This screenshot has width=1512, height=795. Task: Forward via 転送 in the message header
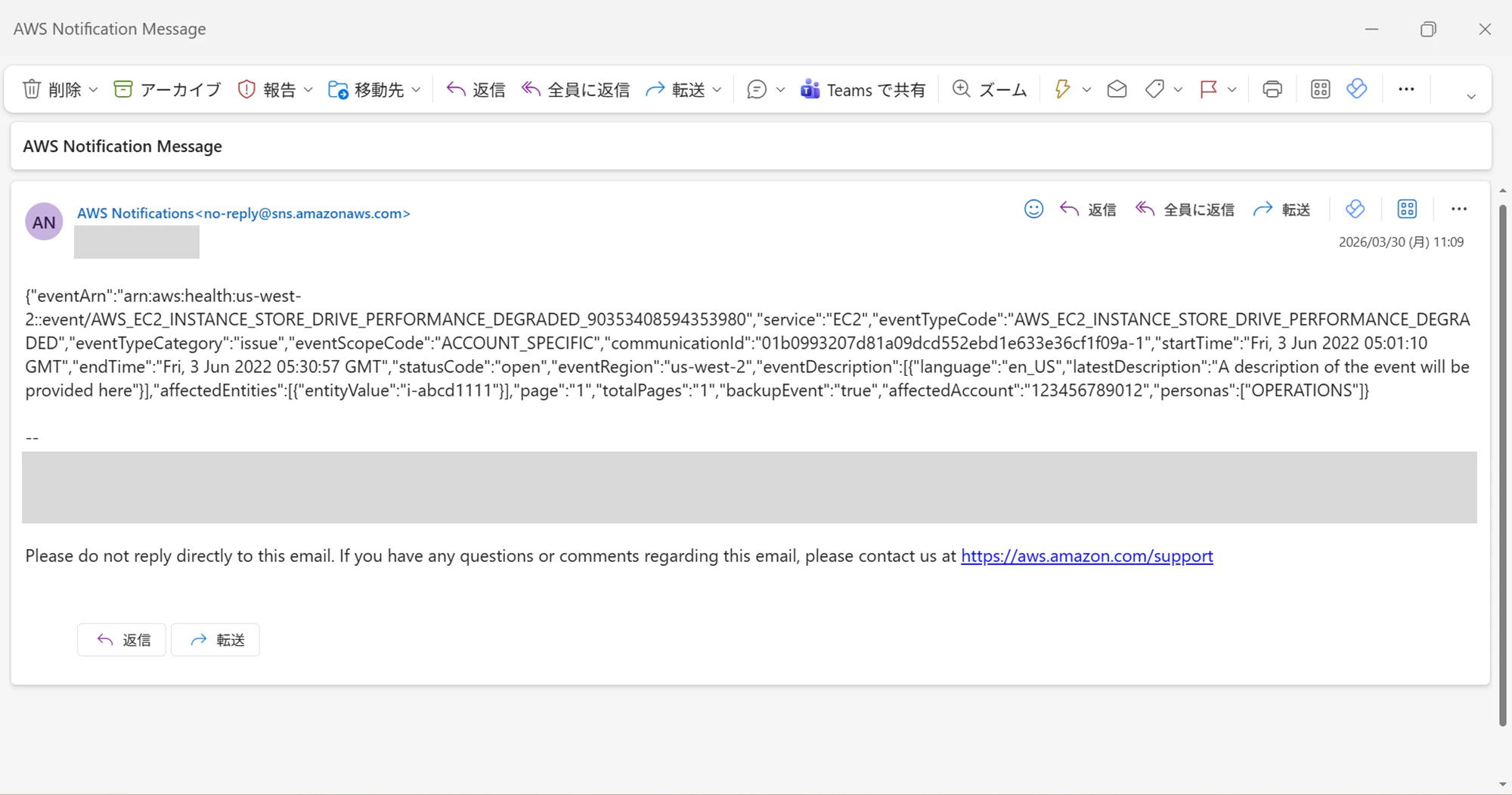[x=1282, y=210]
